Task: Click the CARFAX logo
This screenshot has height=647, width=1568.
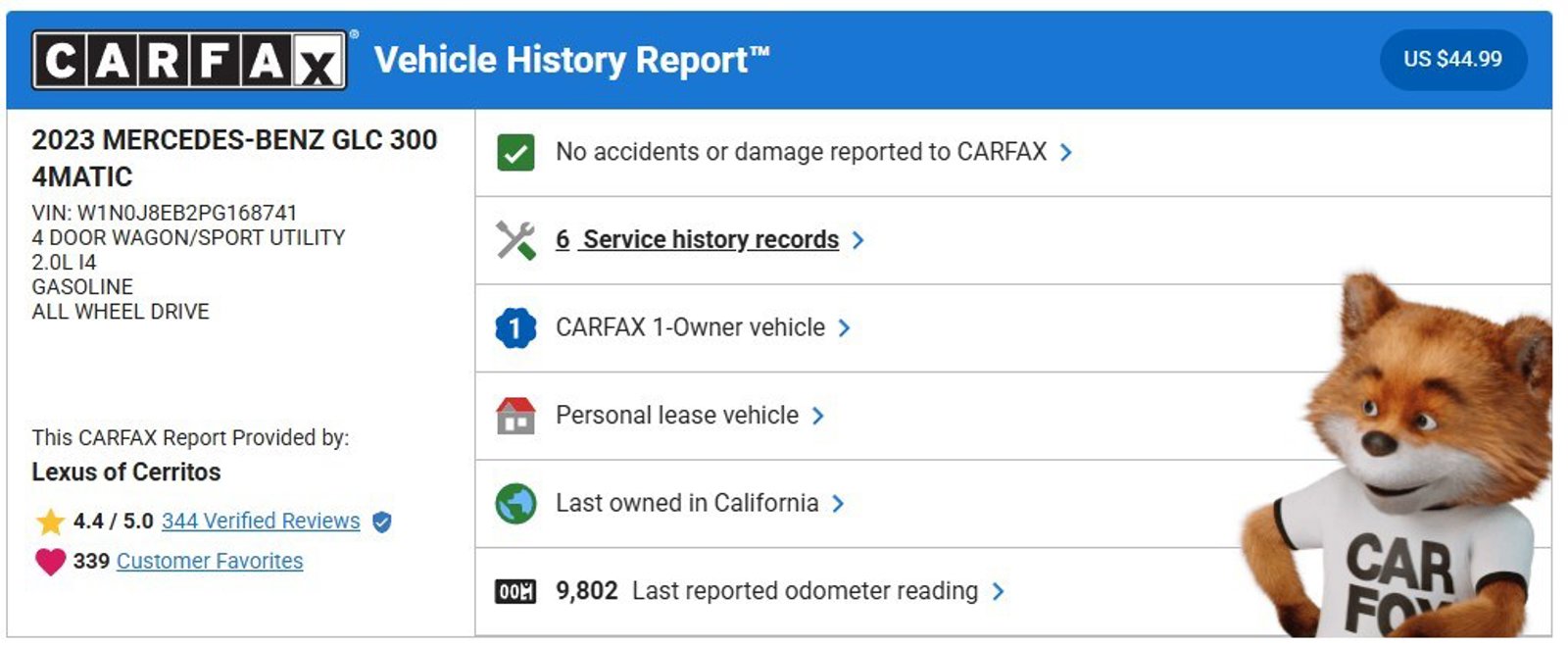Action: 189,61
